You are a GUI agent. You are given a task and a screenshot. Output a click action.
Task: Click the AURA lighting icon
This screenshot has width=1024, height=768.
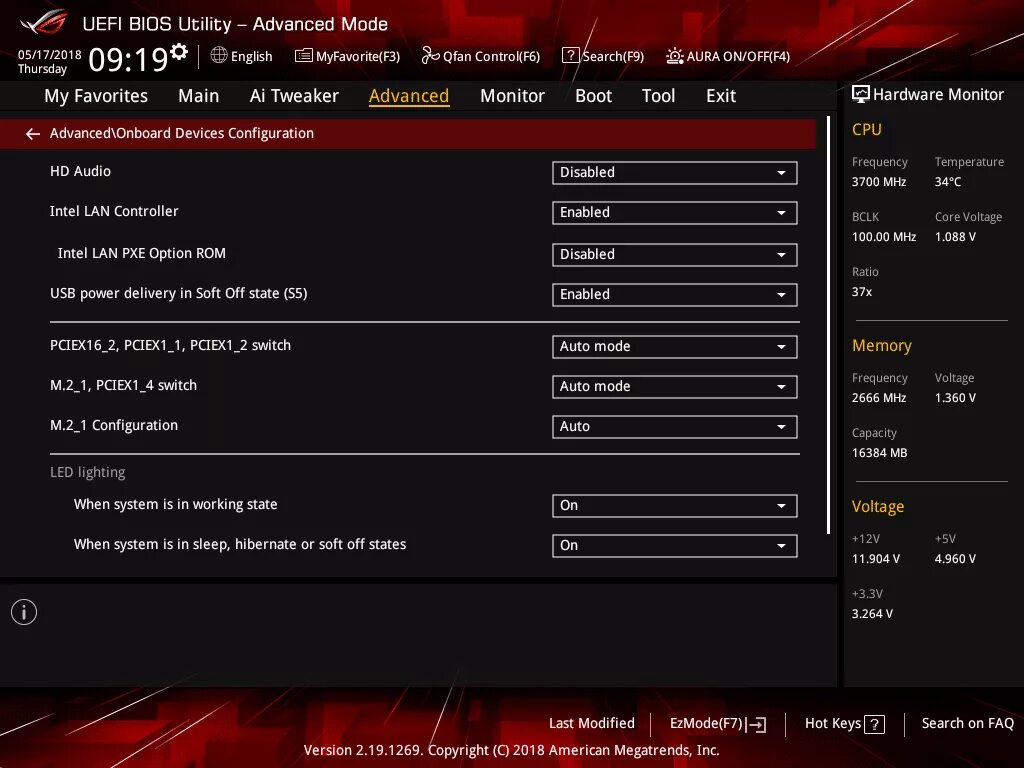tap(675, 56)
